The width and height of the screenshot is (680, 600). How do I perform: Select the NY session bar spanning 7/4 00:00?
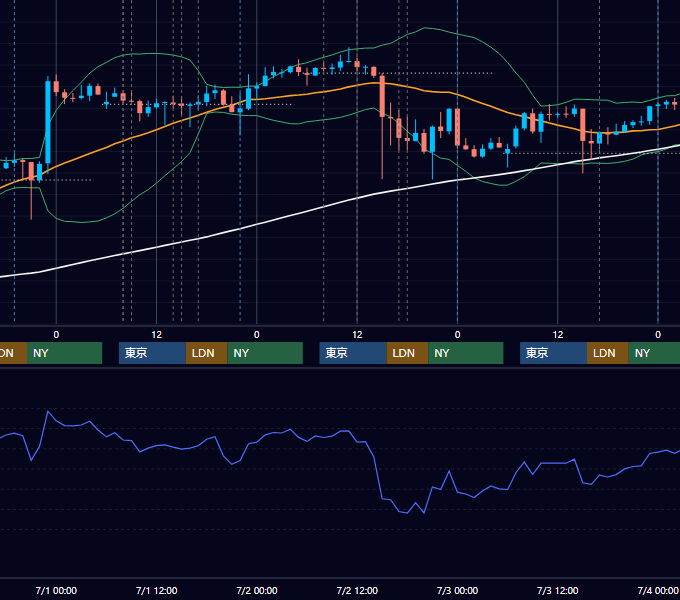[654, 353]
